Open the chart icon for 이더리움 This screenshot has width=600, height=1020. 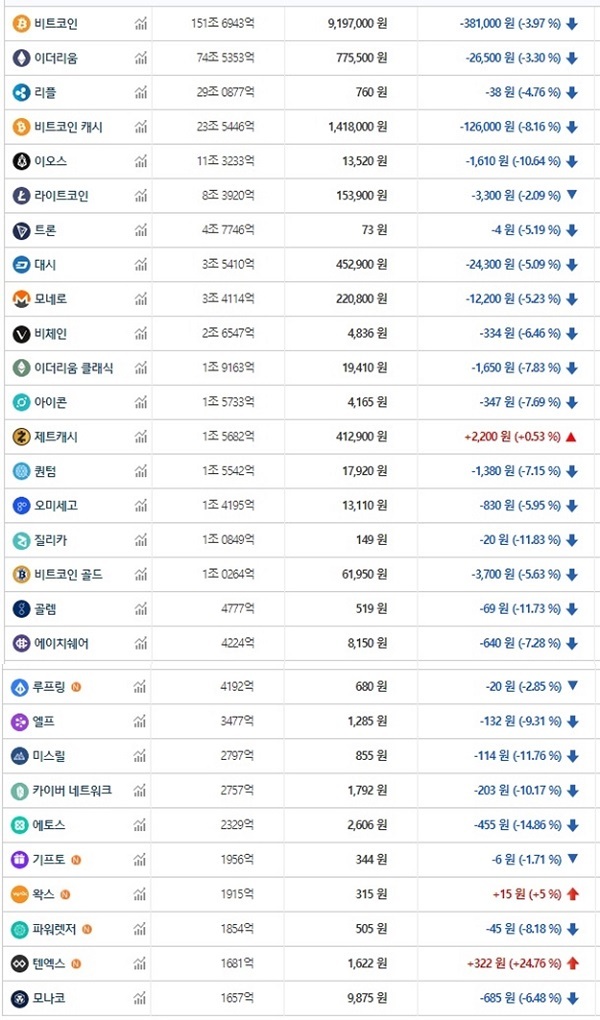[x=141, y=59]
